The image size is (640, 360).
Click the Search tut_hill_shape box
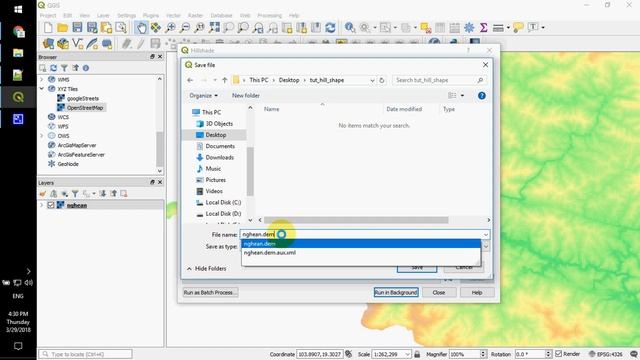(439, 80)
